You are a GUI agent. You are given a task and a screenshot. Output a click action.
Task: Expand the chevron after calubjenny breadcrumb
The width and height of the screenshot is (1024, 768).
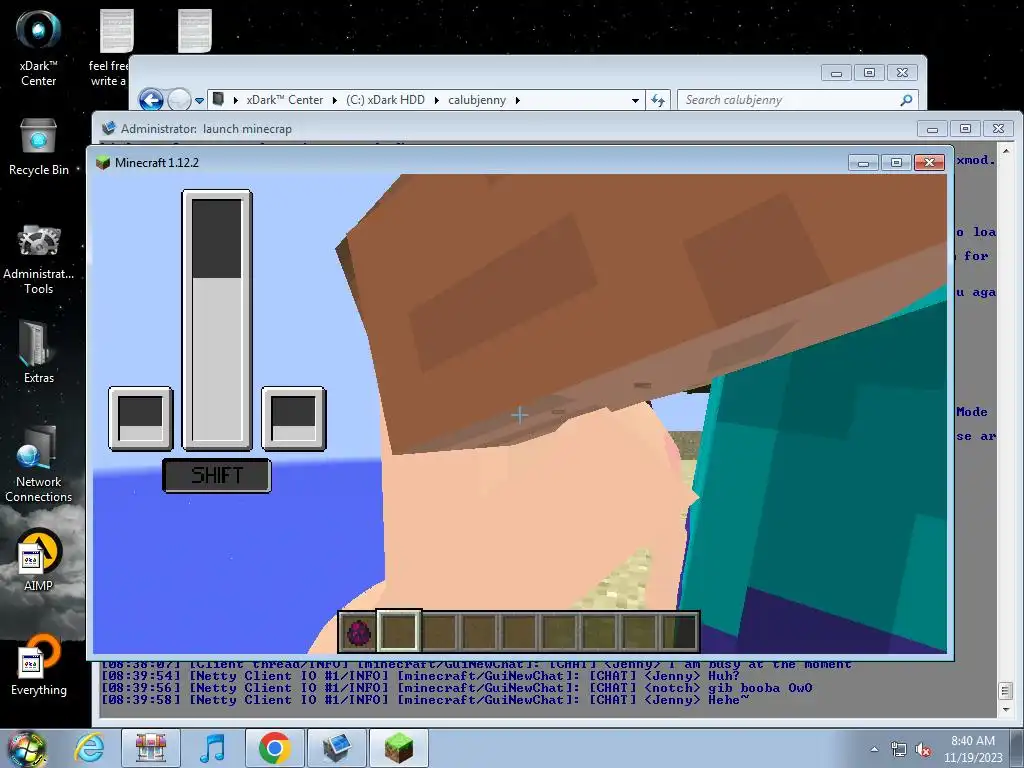click(517, 100)
